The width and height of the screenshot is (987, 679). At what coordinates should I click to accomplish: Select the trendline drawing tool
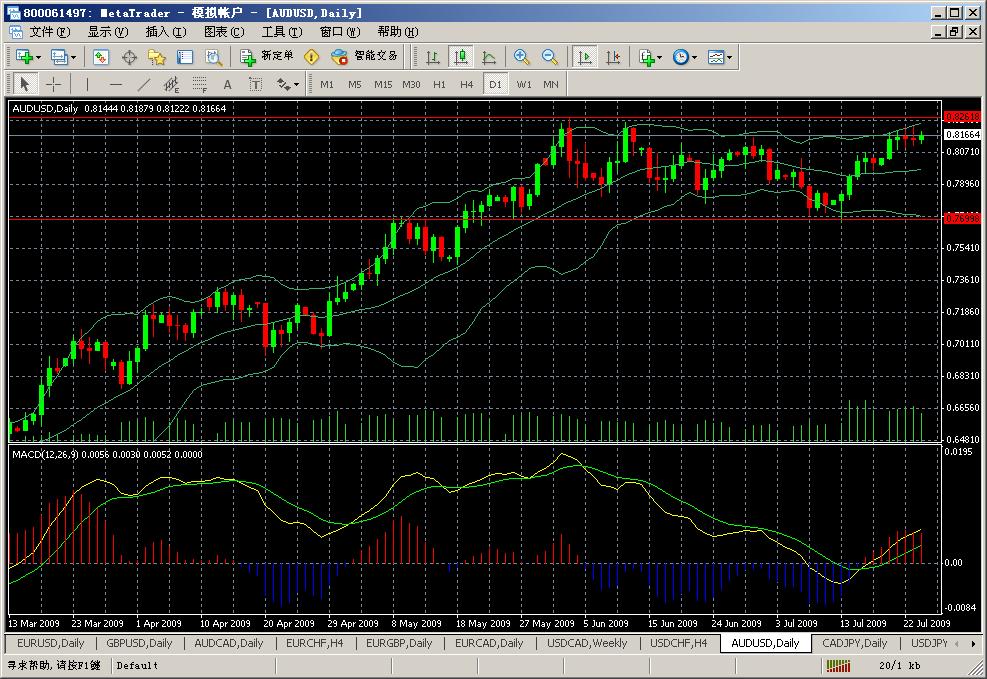pos(143,84)
